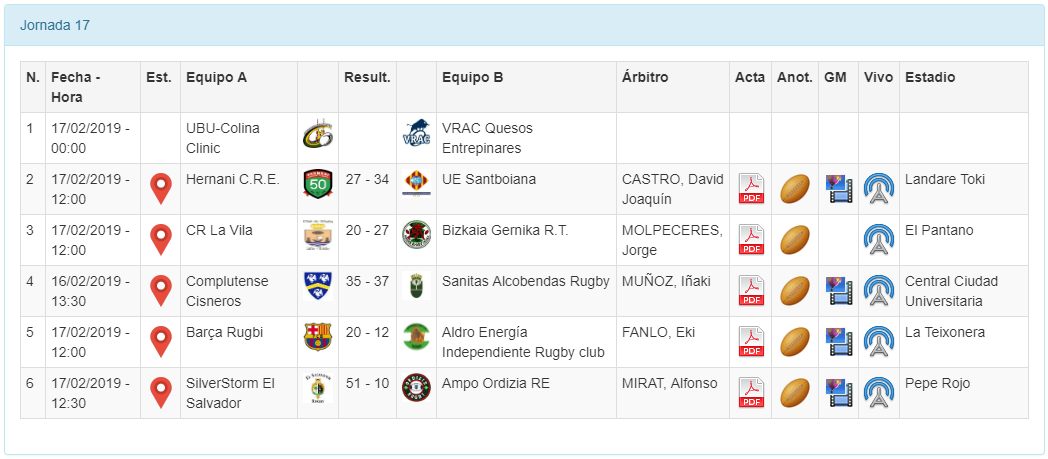1048x459 pixels.
Task: Open the UE Santboiana team link
Action: pyautogui.click(x=489, y=180)
